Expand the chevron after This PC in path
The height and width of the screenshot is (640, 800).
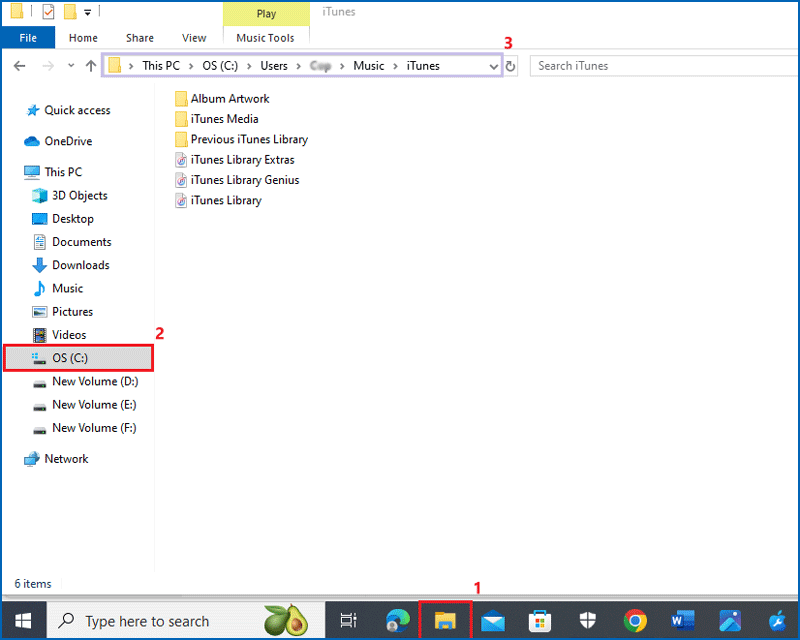(191, 66)
